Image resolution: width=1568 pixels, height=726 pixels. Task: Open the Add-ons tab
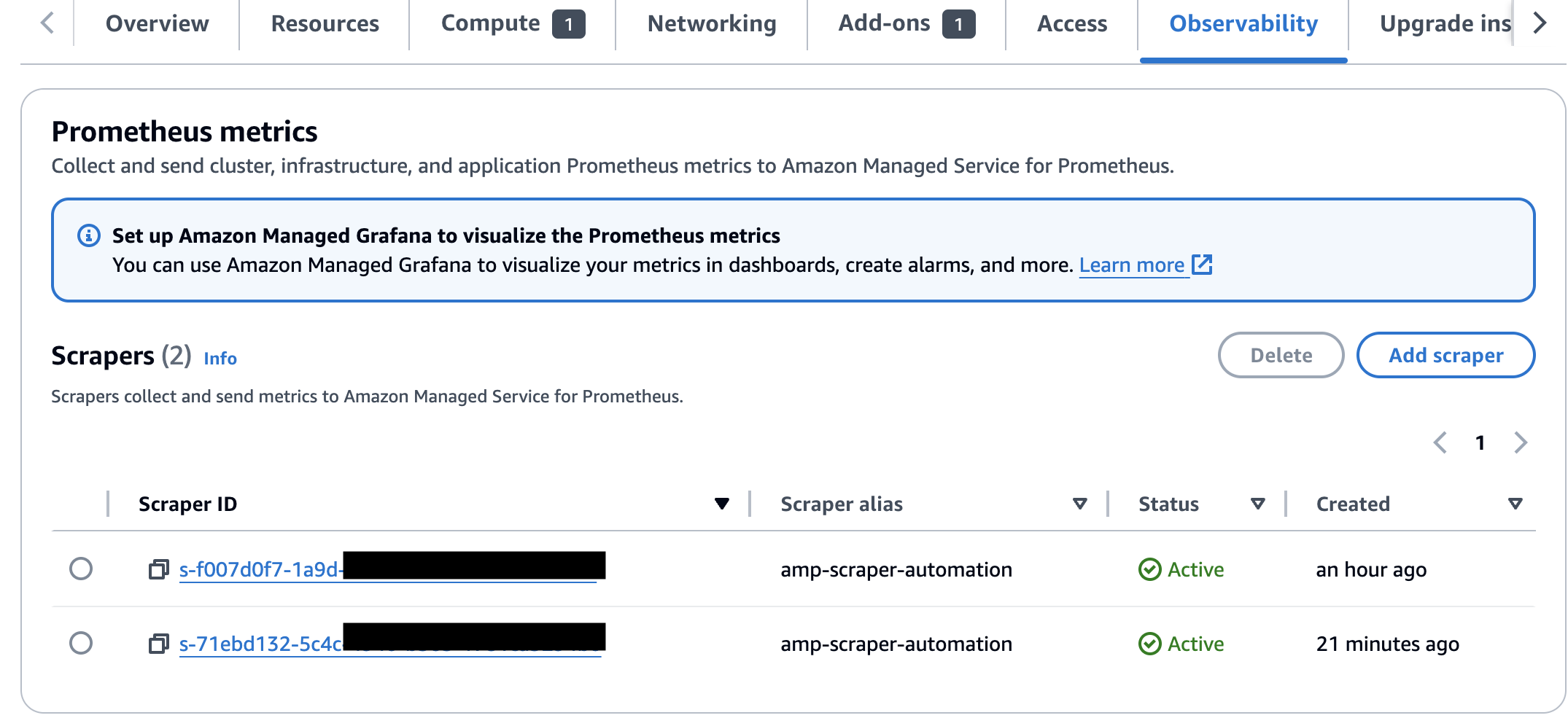[884, 23]
